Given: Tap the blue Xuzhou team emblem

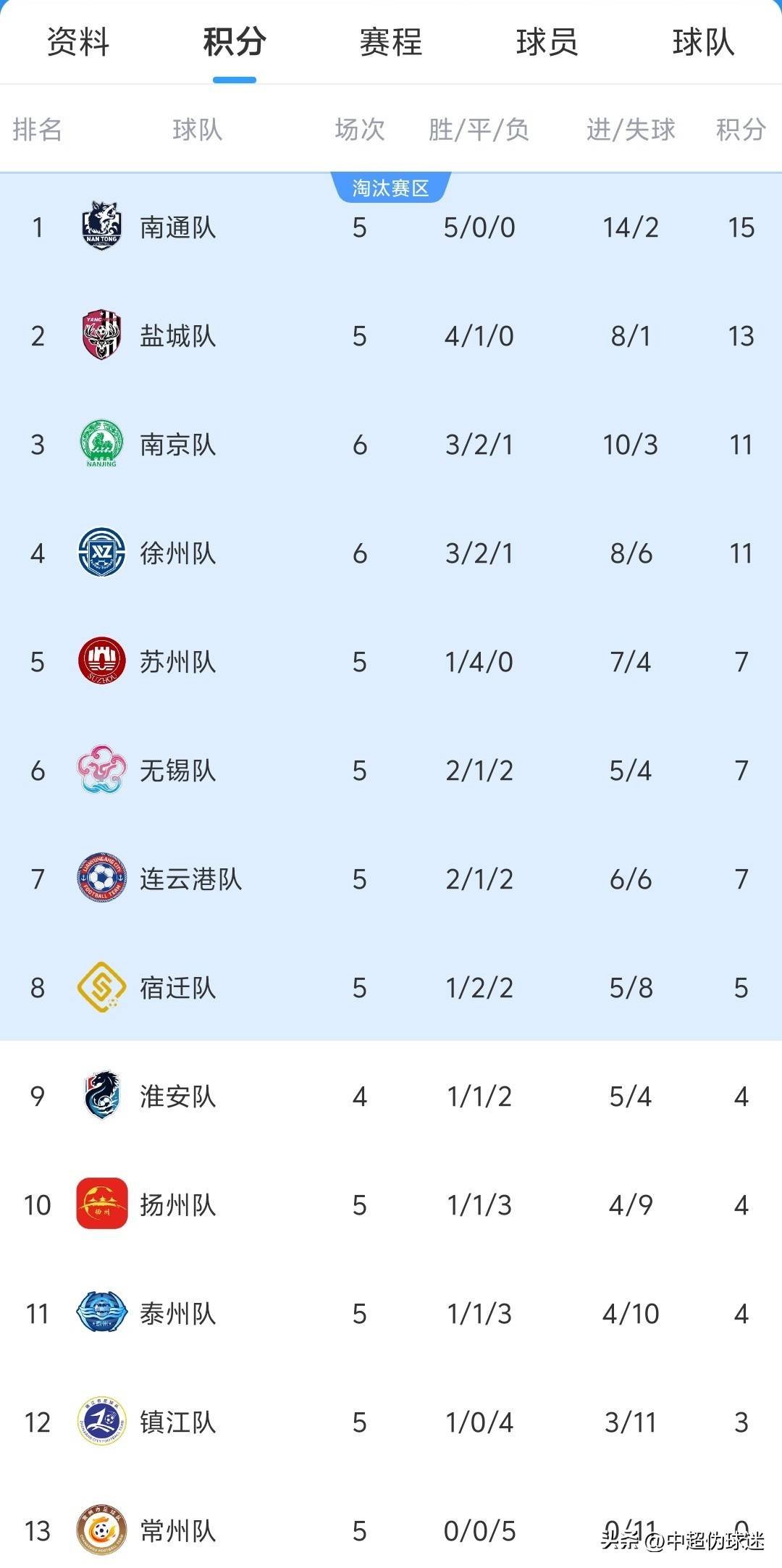Looking at the screenshot, I should click(101, 553).
